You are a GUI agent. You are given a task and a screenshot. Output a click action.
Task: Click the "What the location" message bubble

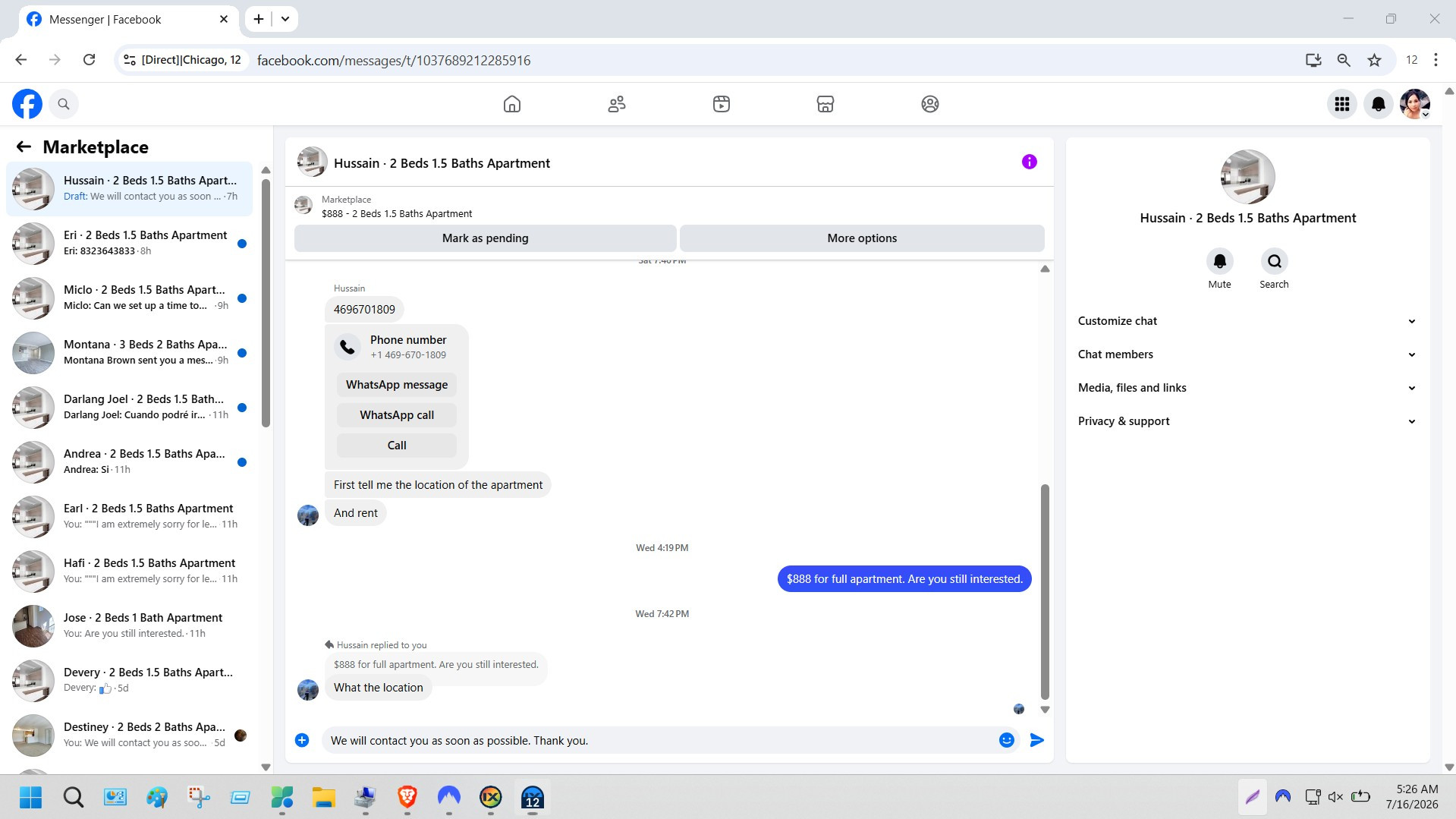click(379, 688)
